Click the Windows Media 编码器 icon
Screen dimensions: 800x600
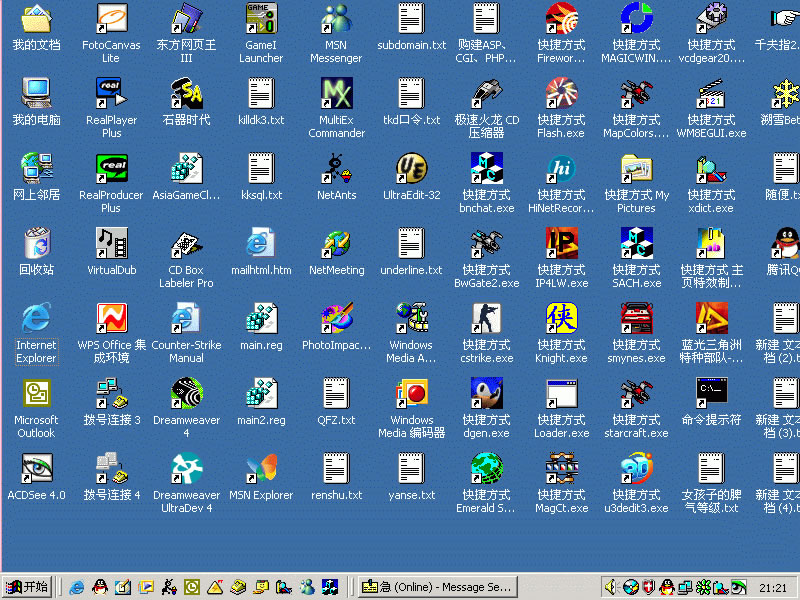tap(411, 393)
